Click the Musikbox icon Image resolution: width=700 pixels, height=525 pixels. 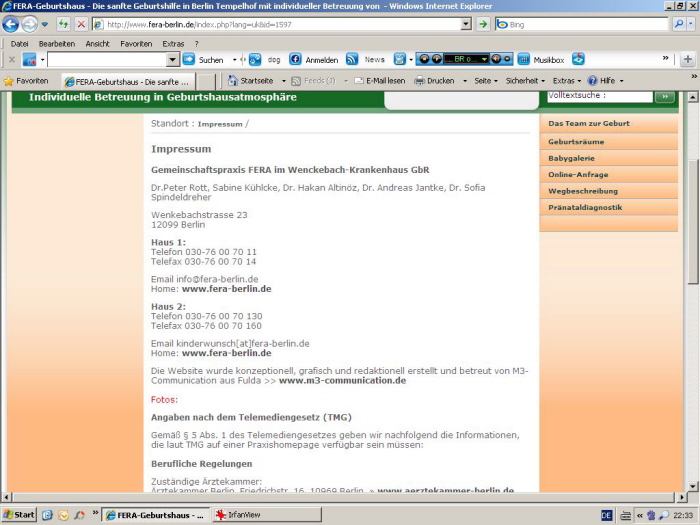[524, 59]
